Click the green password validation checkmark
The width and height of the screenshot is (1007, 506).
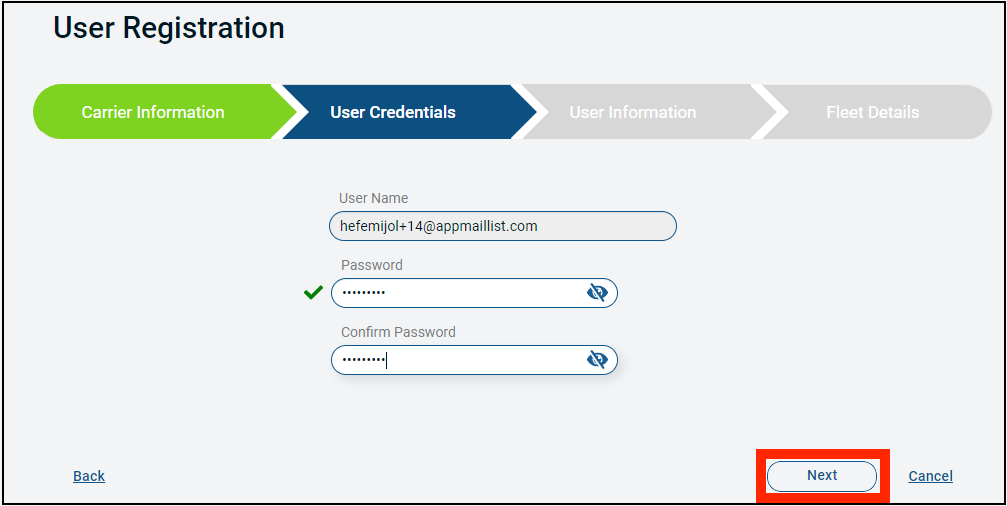tap(313, 293)
